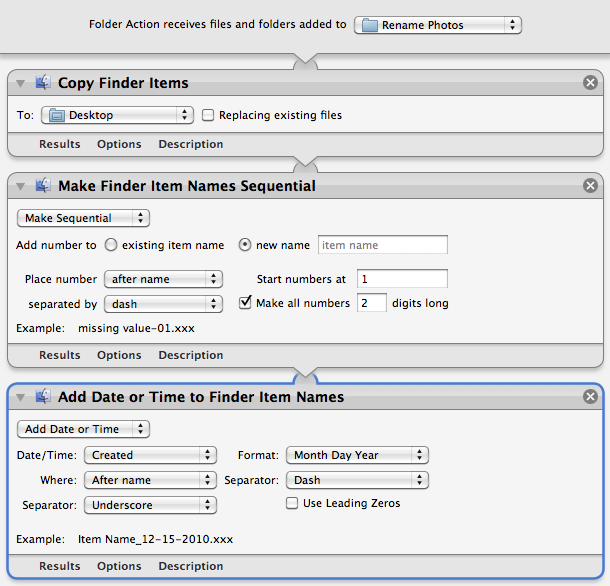Image resolution: width=610 pixels, height=586 pixels.
Task: Open the Date/Time Created dropdown
Action: coord(150,455)
